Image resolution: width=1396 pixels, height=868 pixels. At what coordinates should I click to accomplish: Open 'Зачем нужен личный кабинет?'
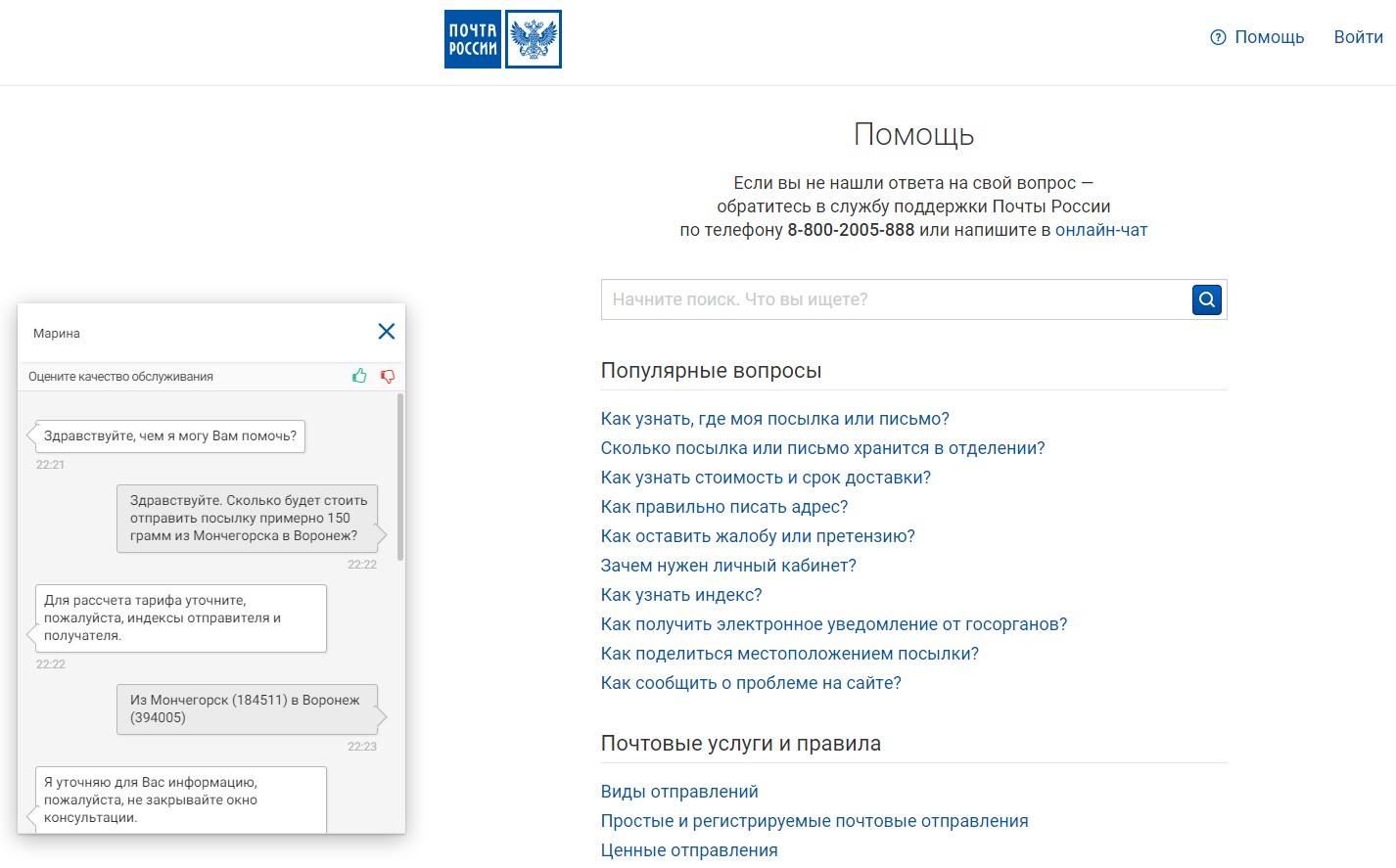(x=728, y=566)
